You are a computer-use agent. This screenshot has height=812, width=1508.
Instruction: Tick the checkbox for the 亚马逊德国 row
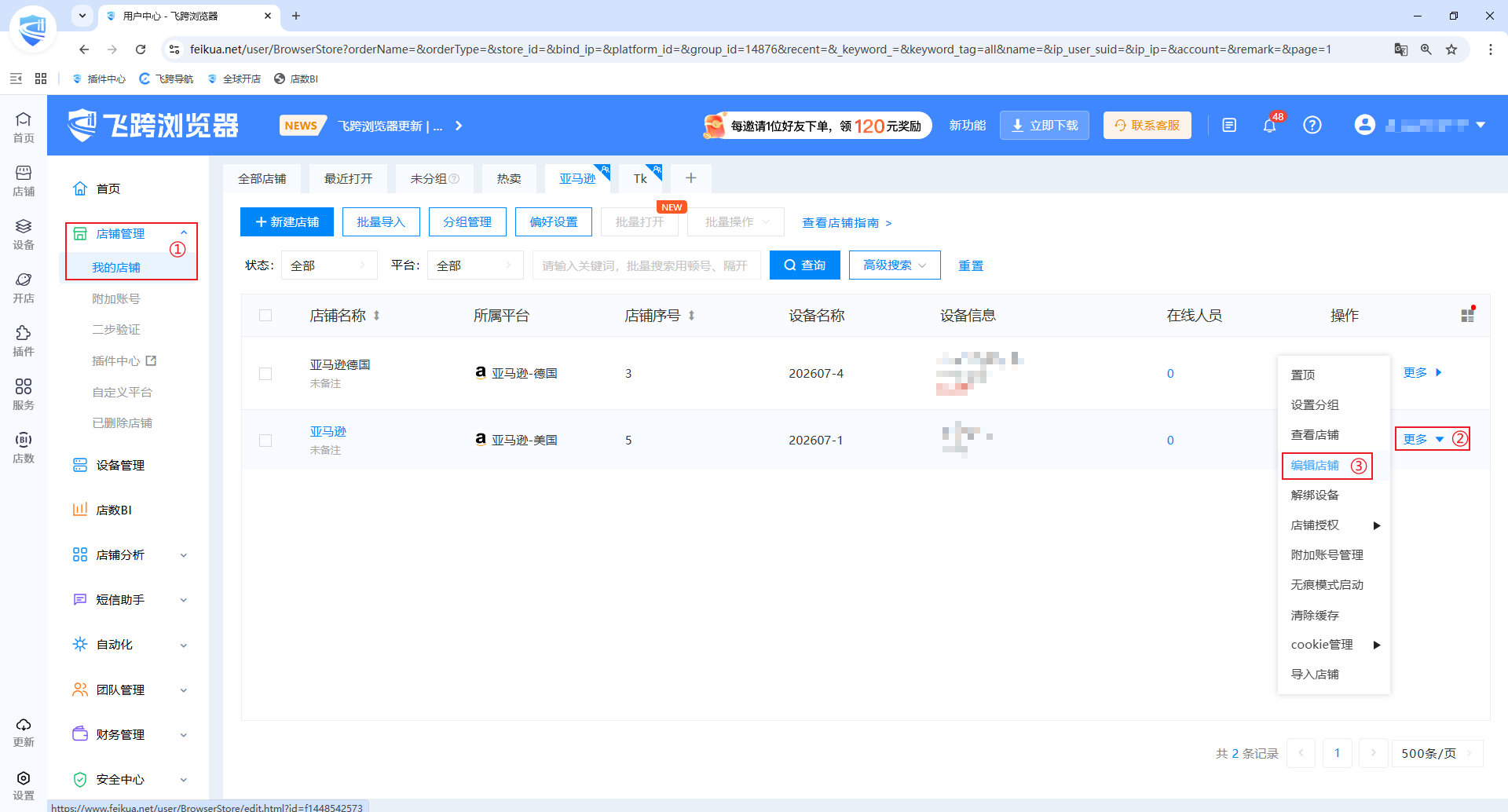265,374
